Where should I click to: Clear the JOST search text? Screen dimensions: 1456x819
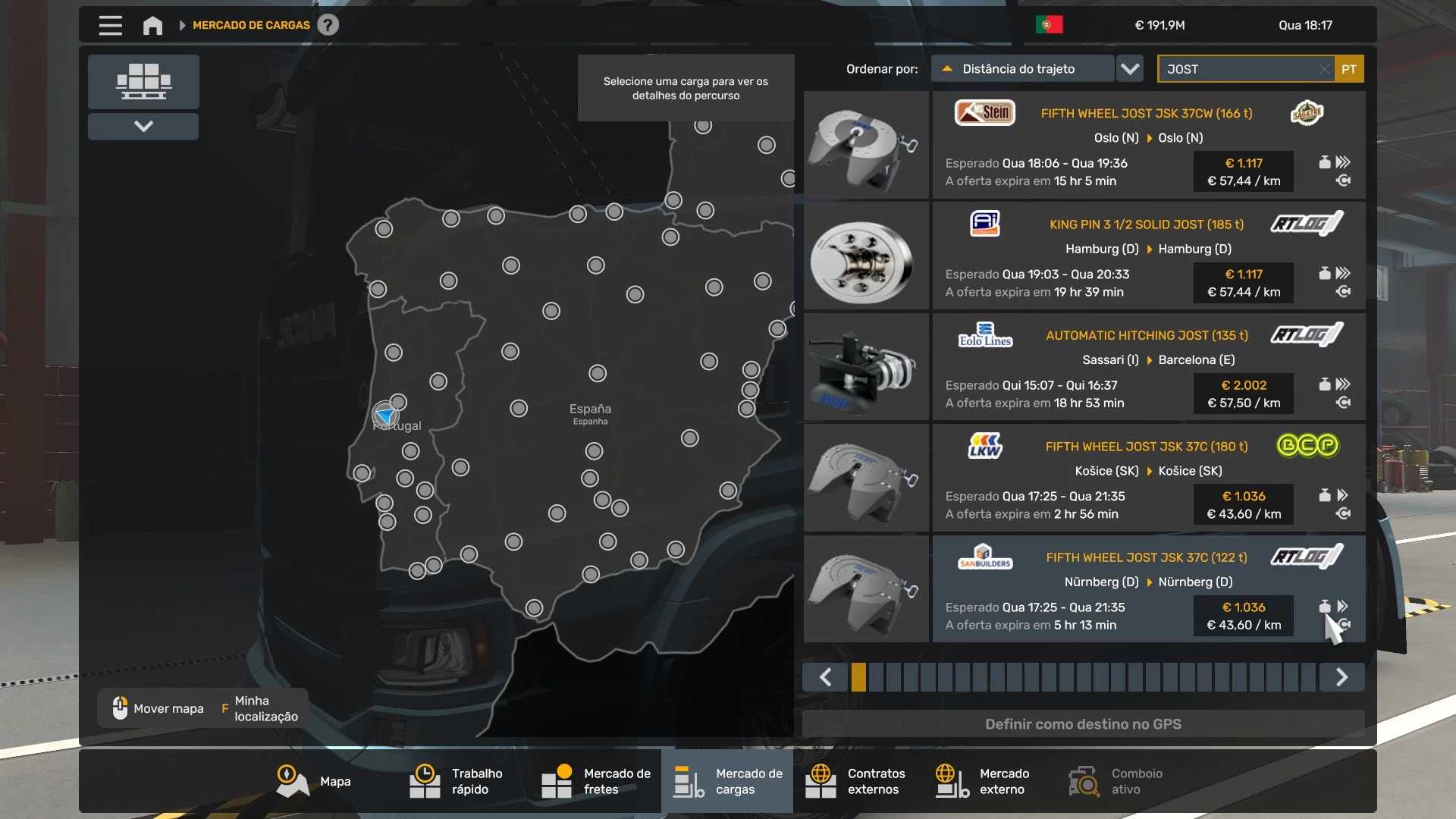[1323, 69]
